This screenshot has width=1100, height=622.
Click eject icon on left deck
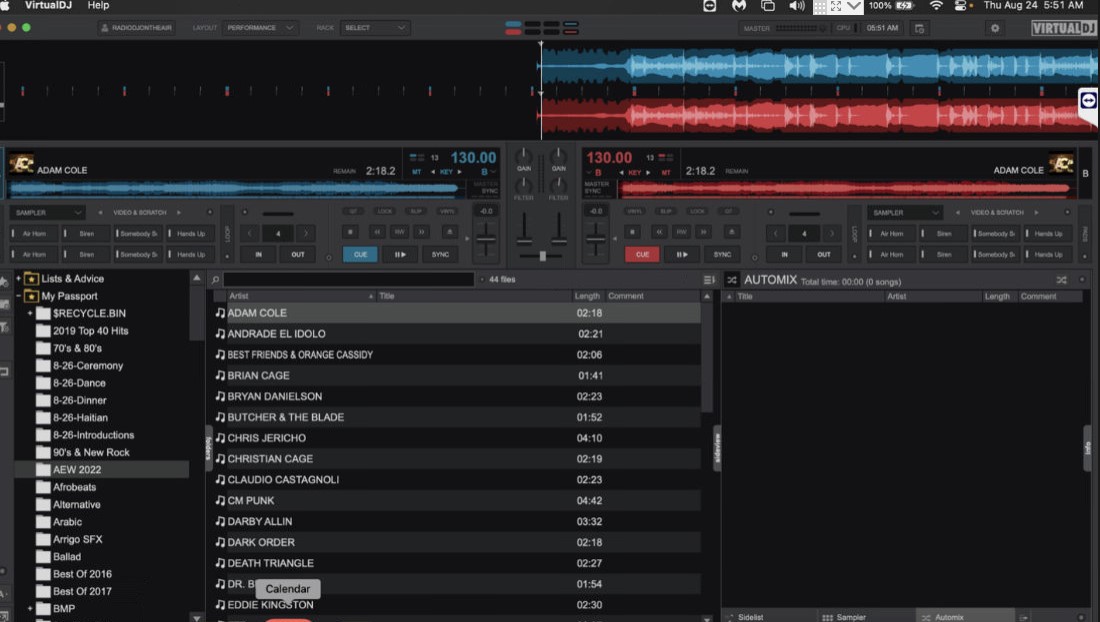point(450,232)
